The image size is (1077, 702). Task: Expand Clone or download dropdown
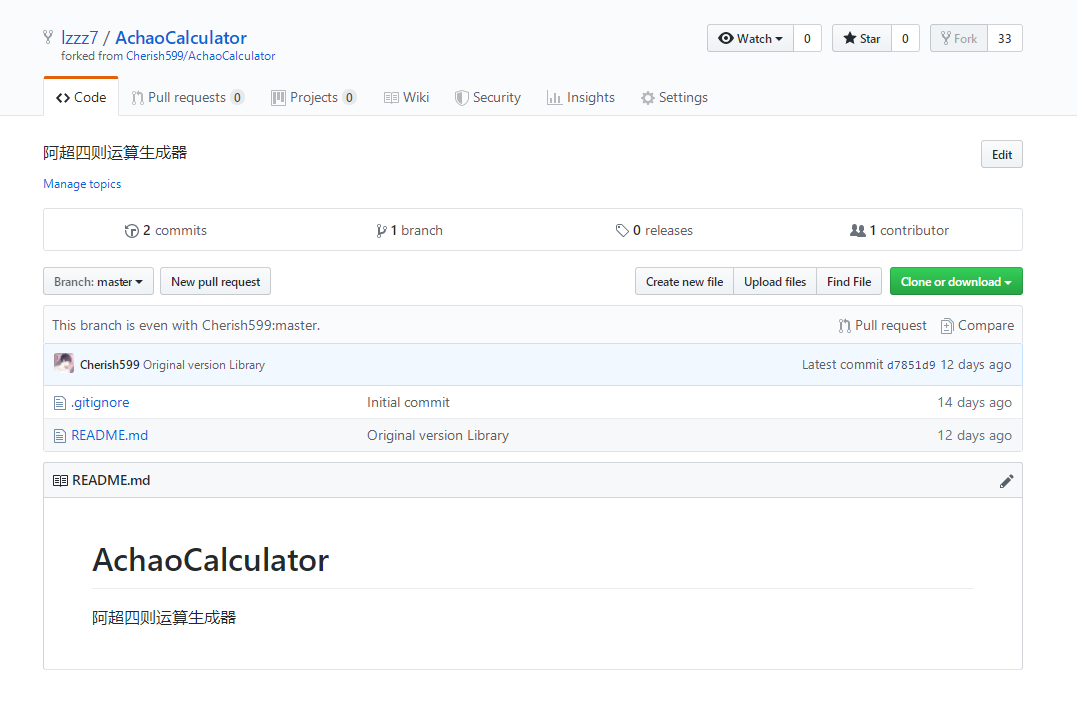[x=956, y=282]
